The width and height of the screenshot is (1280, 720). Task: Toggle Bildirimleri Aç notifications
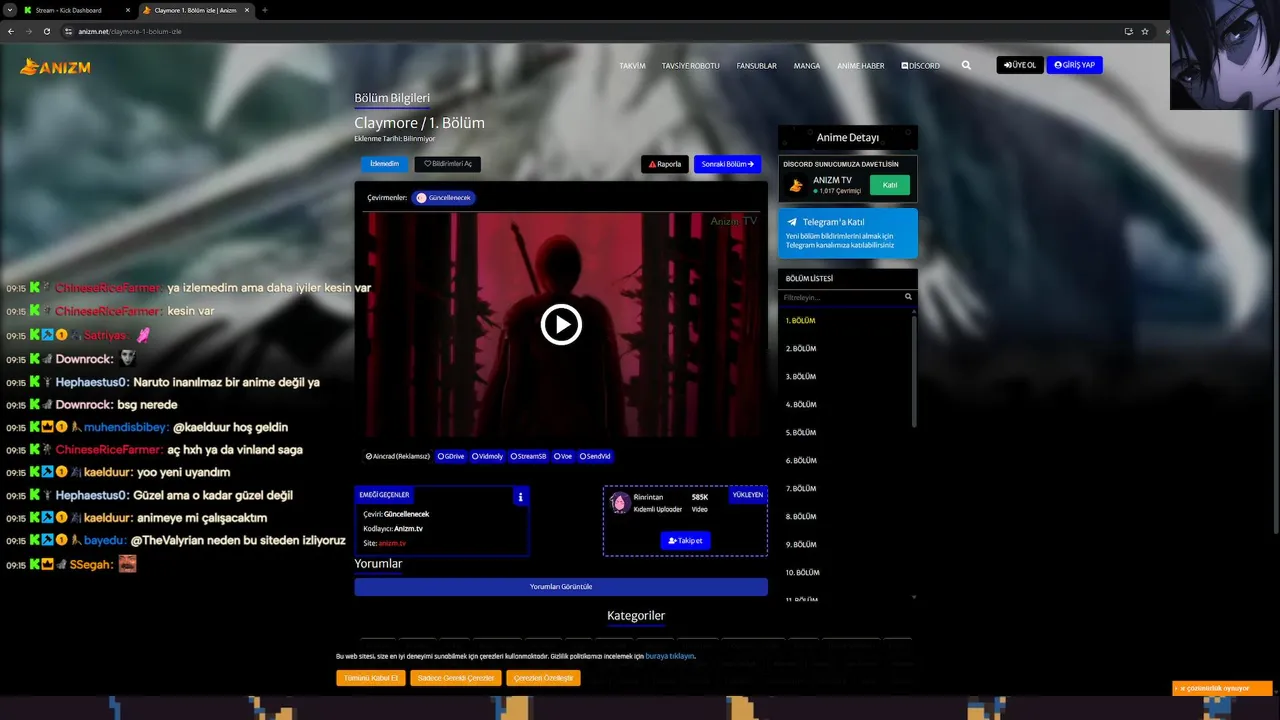448,164
